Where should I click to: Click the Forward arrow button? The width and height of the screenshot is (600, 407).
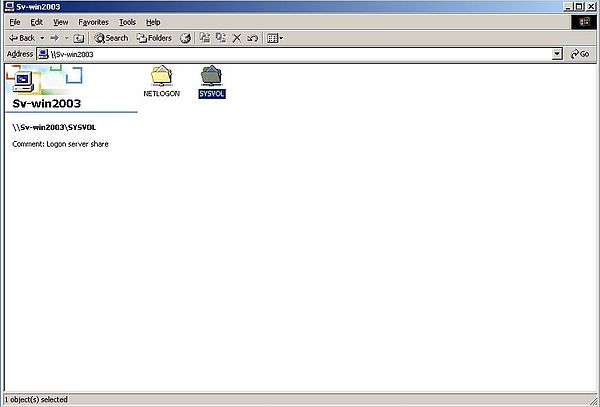54,38
